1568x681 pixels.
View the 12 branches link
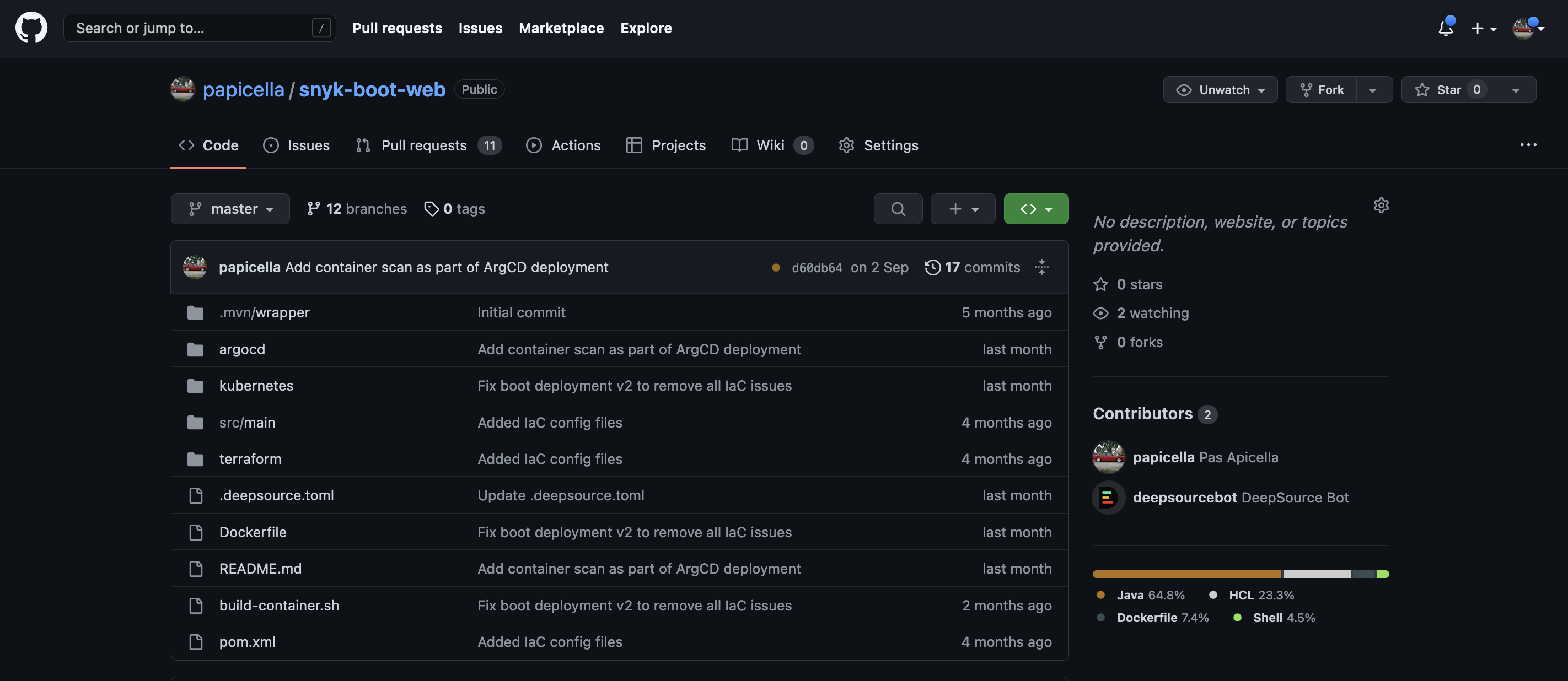(x=357, y=209)
